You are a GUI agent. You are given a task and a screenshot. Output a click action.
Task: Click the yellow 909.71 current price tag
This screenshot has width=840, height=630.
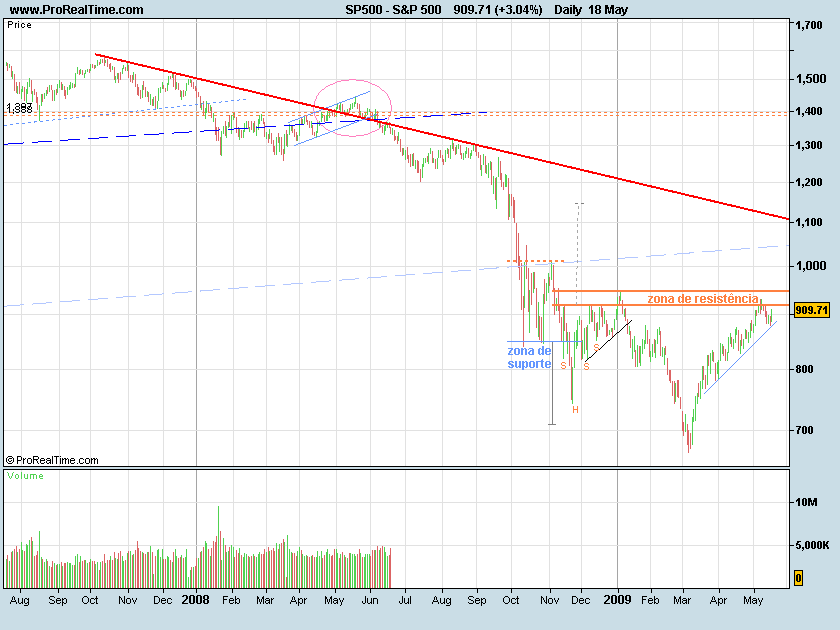click(812, 310)
